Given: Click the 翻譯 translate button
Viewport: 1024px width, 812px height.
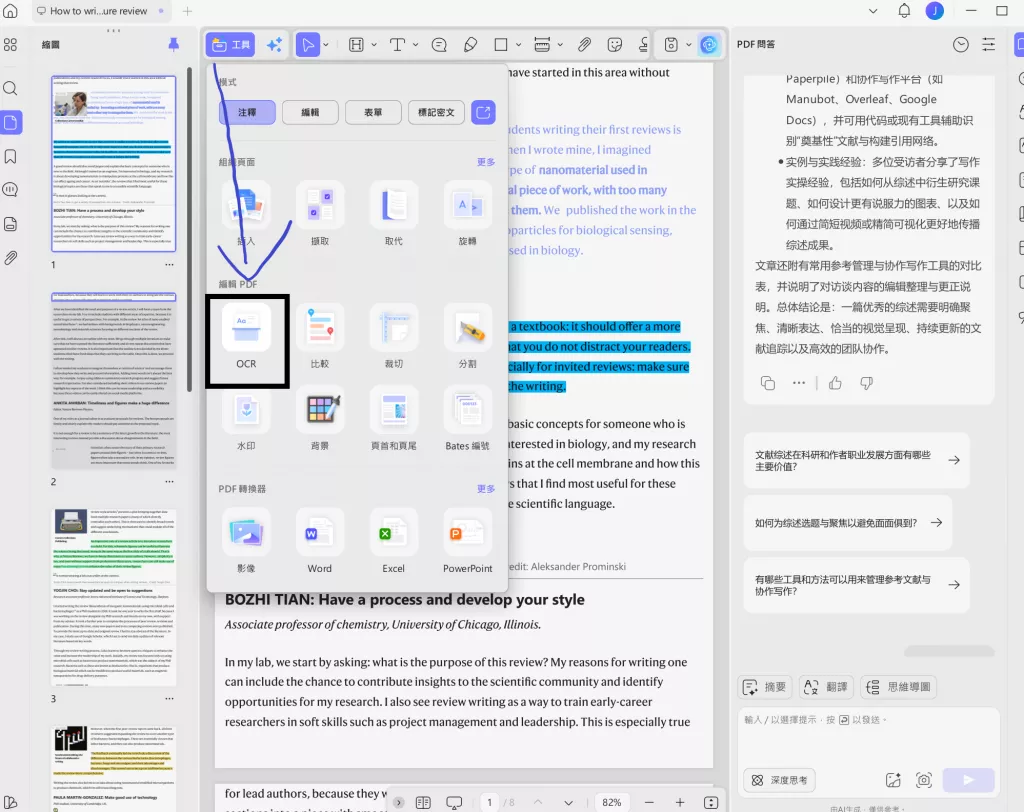Looking at the screenshot, I should point(827,687).
